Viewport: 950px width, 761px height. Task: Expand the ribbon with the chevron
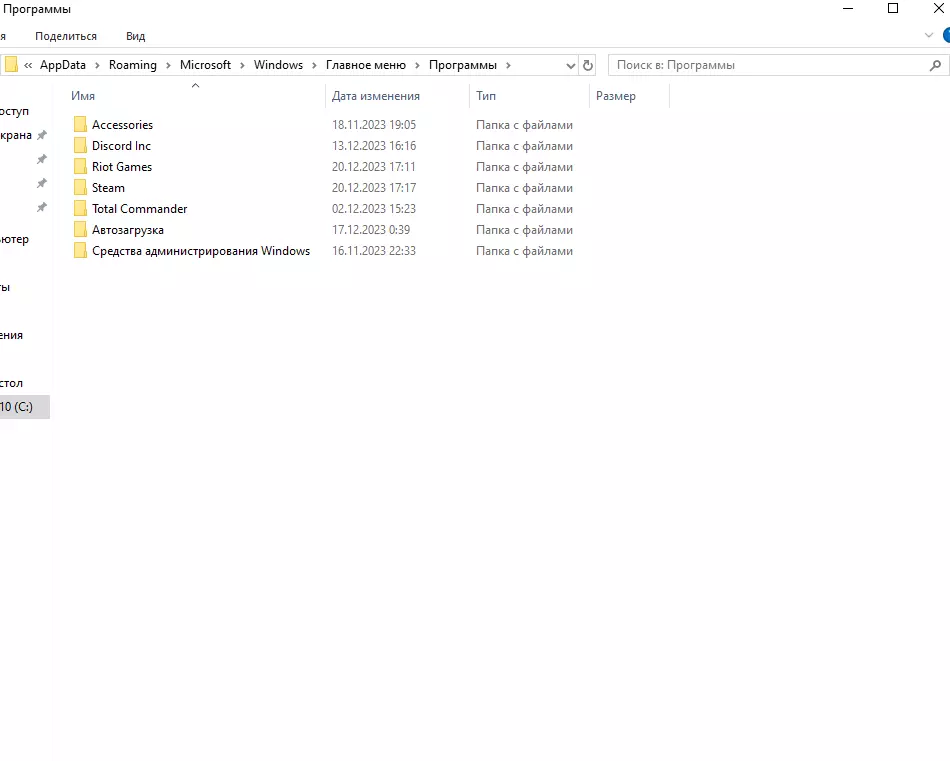click(x=929, y=36)
